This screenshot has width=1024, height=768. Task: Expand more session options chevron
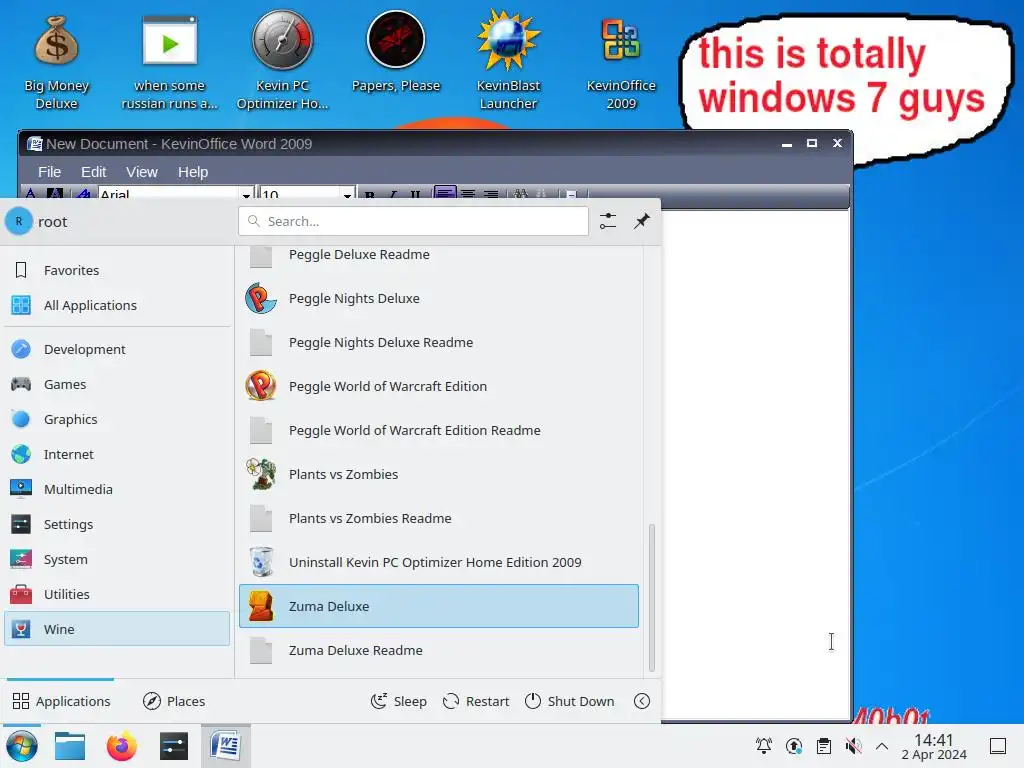(642, 701)
